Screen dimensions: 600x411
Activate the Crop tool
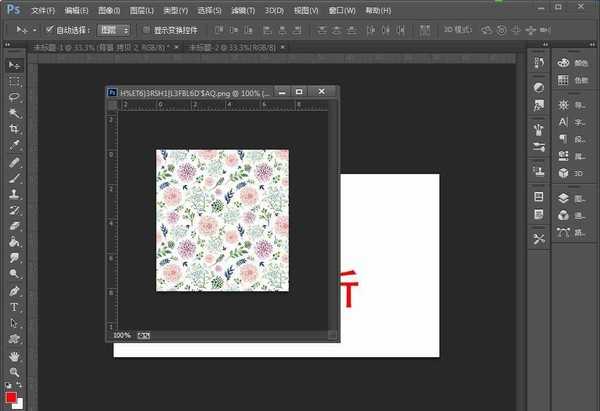tap(15, 129)
